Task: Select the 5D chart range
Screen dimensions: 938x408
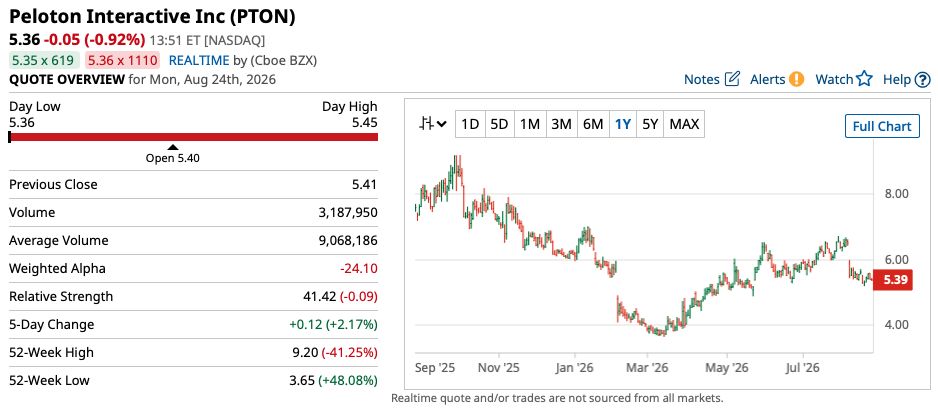Action: (x=499, y=124)
